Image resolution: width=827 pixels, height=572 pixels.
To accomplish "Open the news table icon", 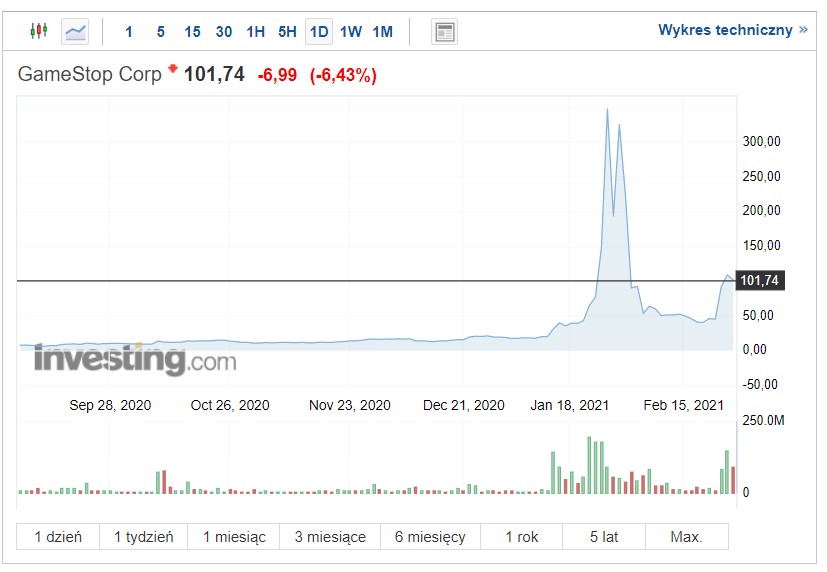I will tap(444, 32).
